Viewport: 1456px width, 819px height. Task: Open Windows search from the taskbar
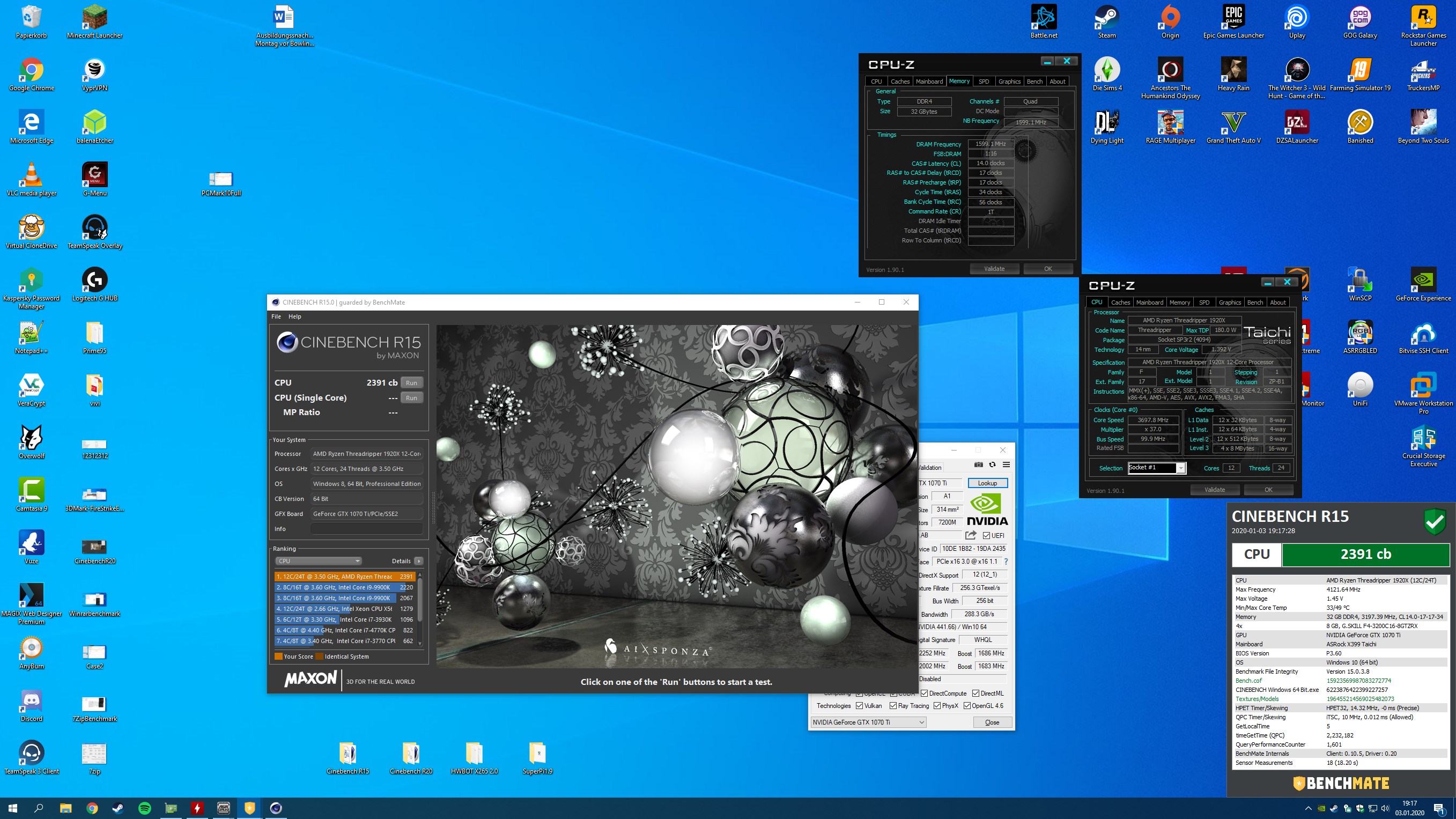pyautogui.click(x=39, y=808)
